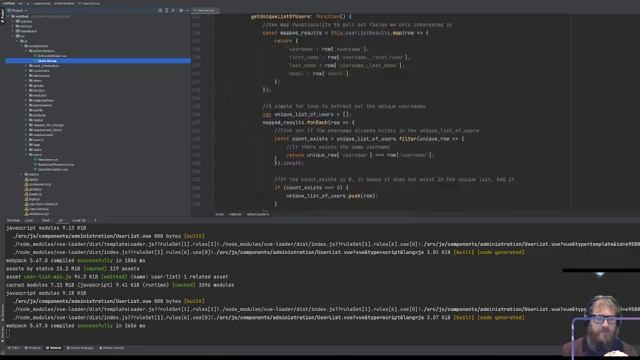The height and width of the screenshot is (360, 640).
Task: Open the 'Local' terminal session tab
Action: (x=29, y=220)
